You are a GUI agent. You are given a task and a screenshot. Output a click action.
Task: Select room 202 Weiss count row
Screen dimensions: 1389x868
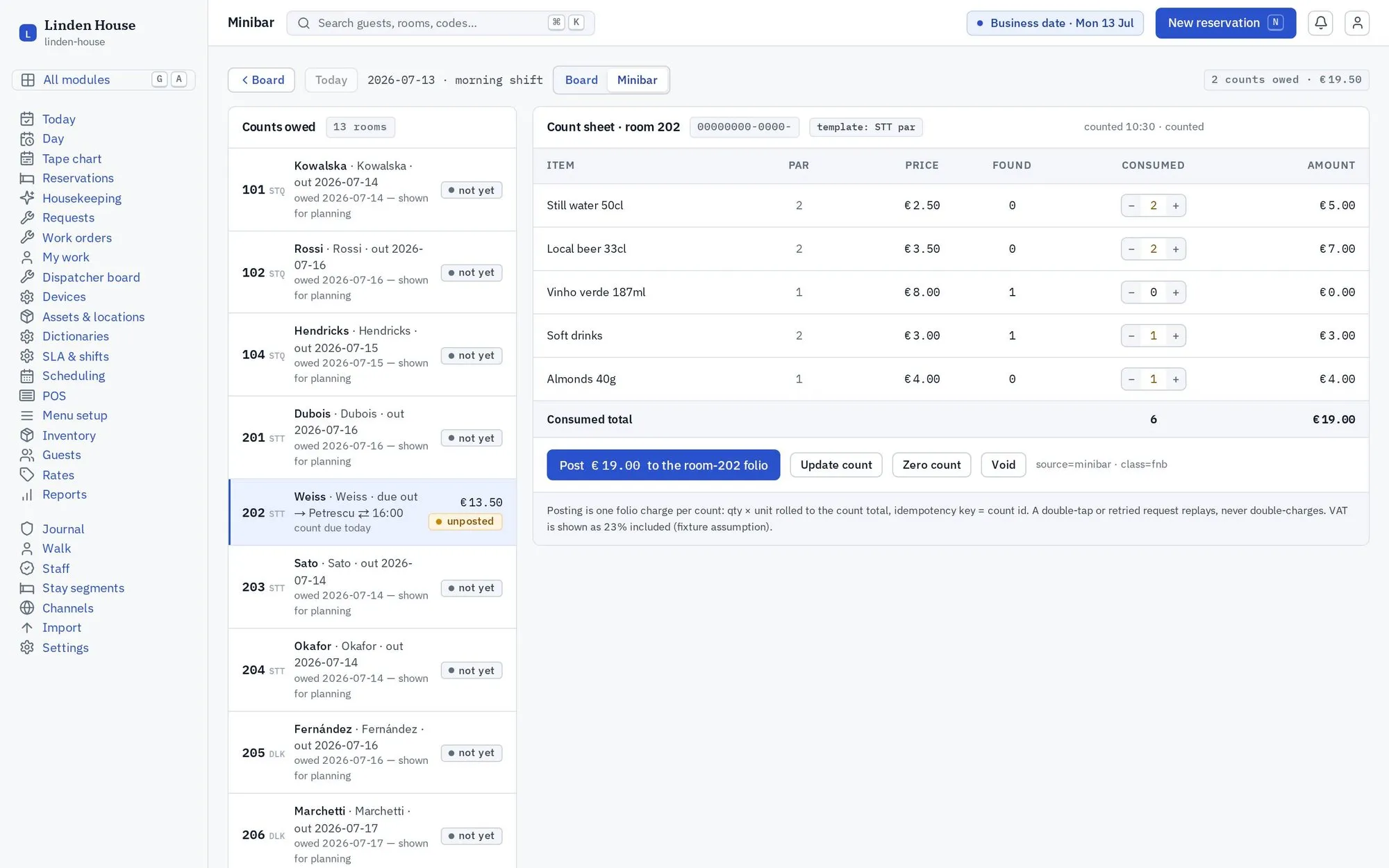click(x=372, y=512)
